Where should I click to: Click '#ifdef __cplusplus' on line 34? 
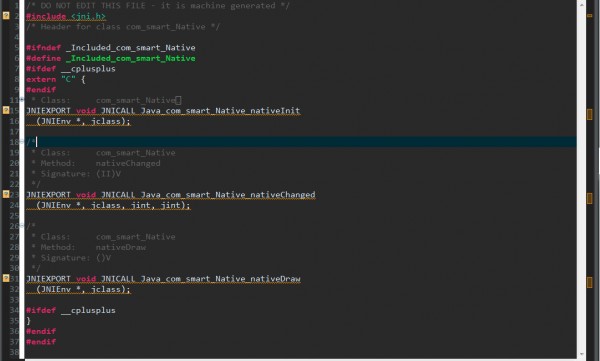point(71,310)
